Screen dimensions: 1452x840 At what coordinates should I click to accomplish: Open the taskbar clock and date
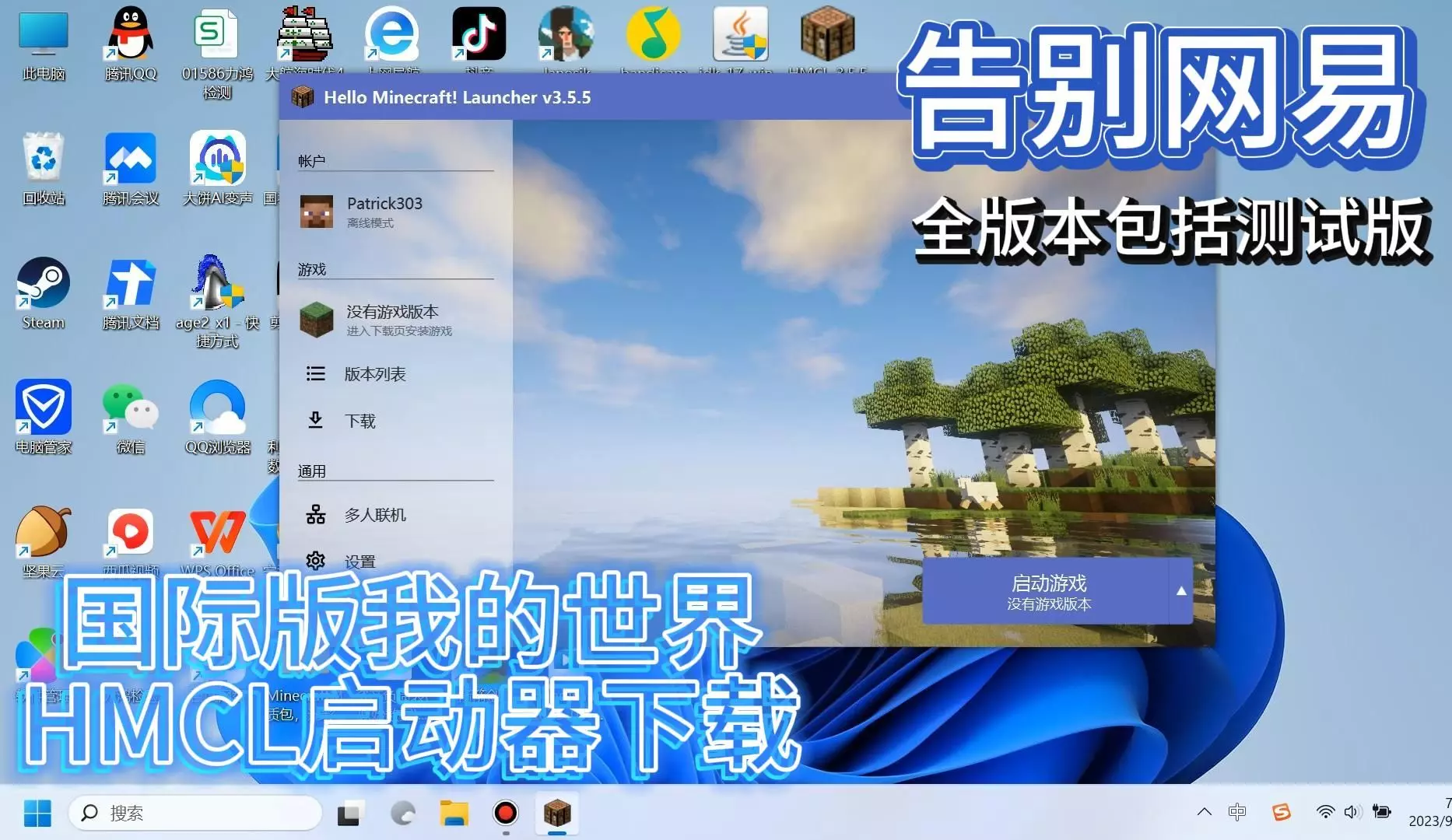pos(1430,813)
